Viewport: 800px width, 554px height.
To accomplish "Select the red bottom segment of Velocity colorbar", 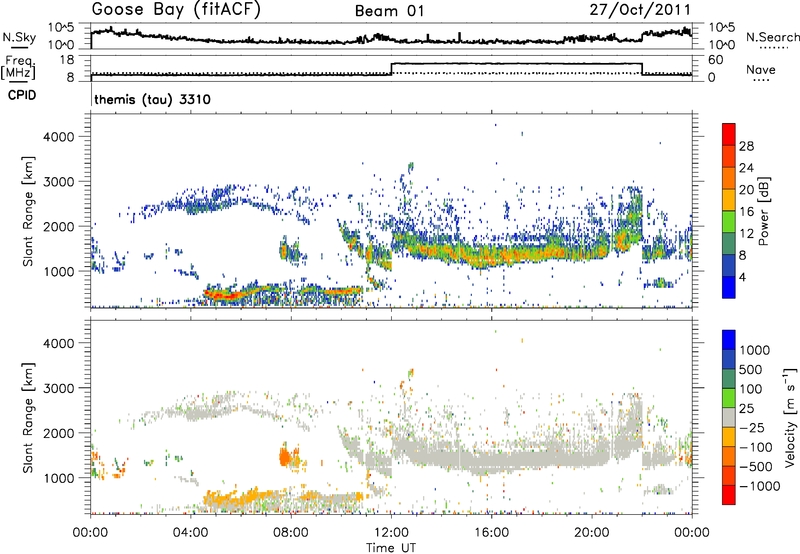I will click(729, 495).
